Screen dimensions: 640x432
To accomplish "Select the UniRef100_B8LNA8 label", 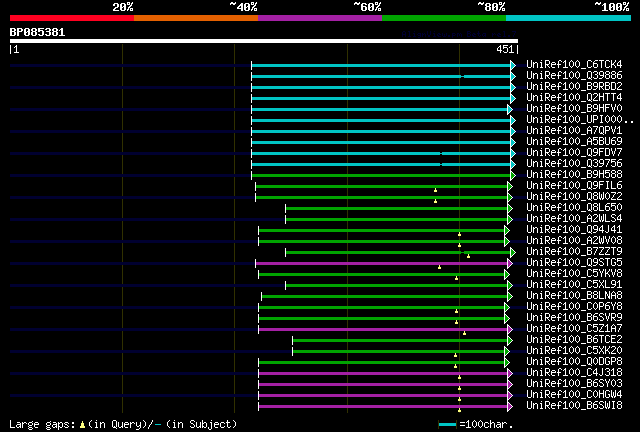I will click(574, 296).
